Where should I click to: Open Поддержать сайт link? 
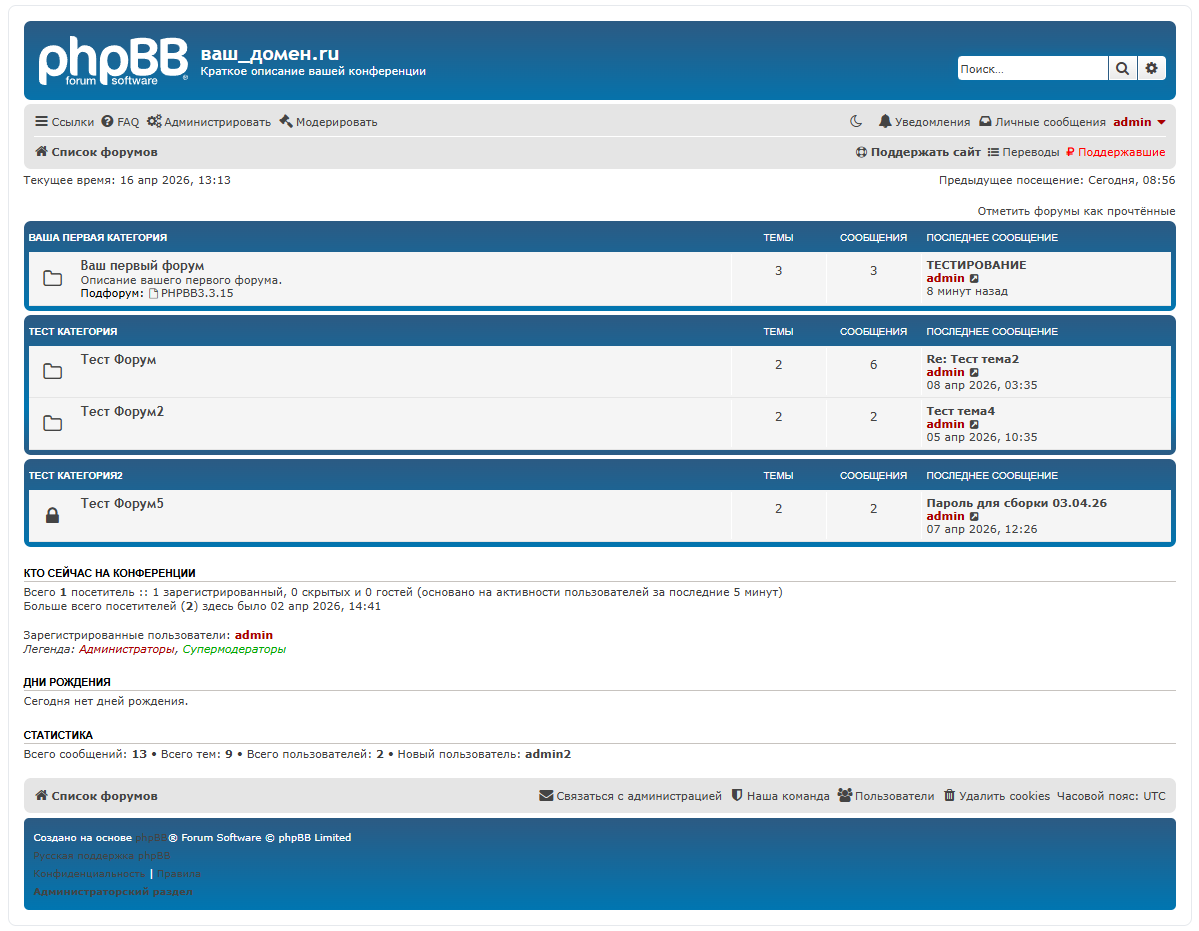(918, 152)
